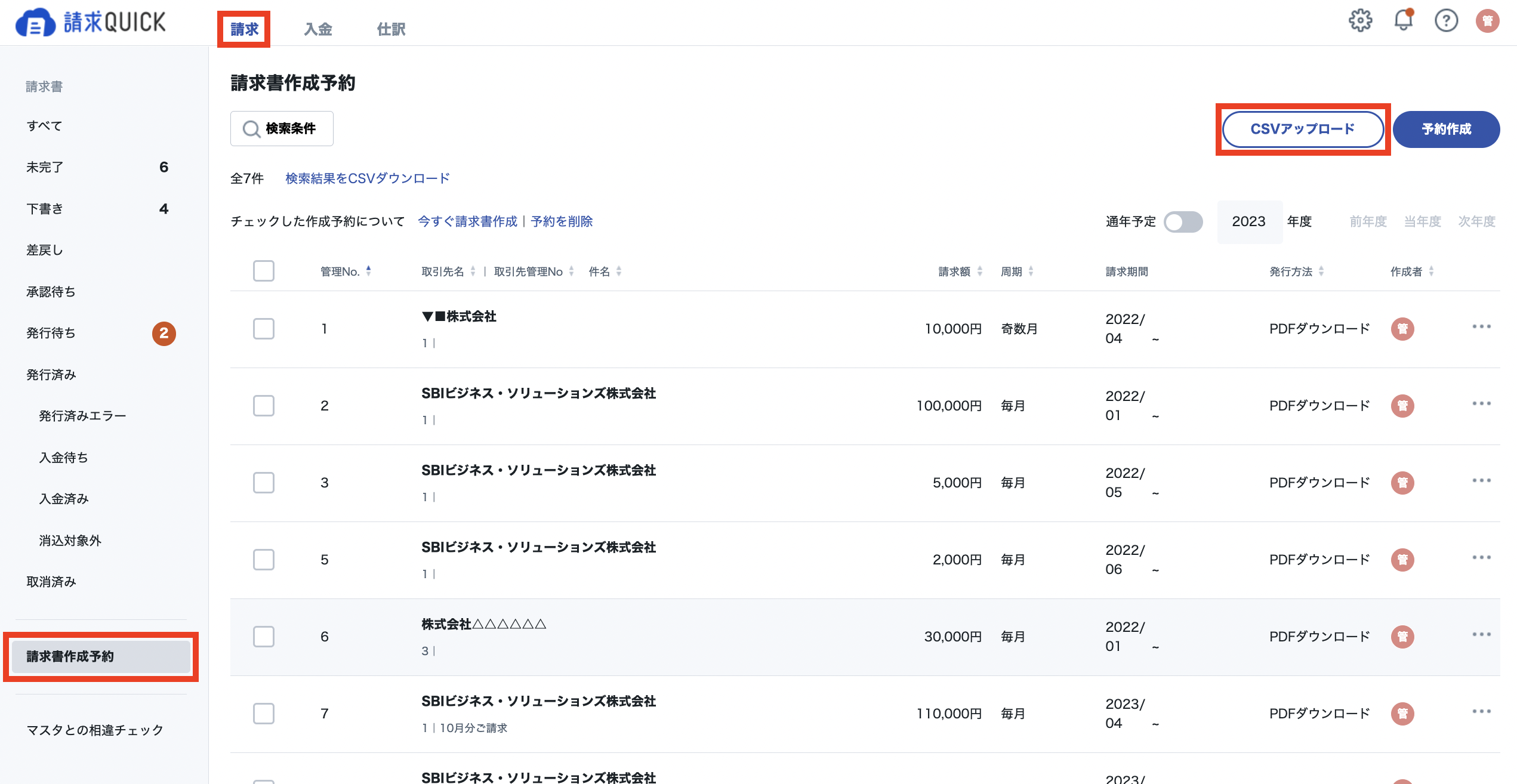1517x784 pixels.
Task: Check the row for 管理No. 3
Action: [x=264, y=483]
